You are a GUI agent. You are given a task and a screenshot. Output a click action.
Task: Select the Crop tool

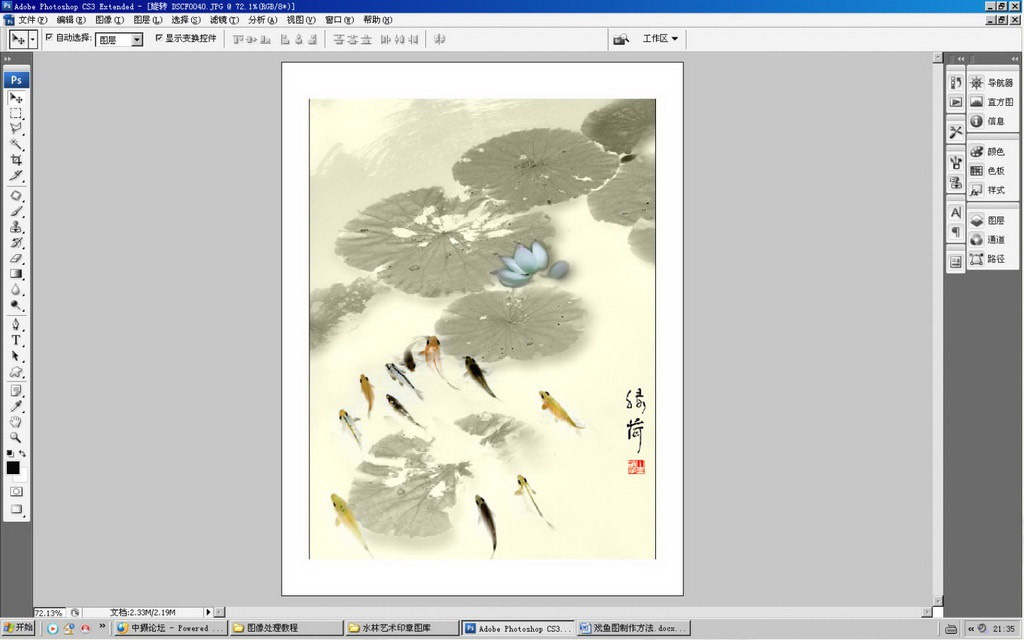[x=16, y=159]
